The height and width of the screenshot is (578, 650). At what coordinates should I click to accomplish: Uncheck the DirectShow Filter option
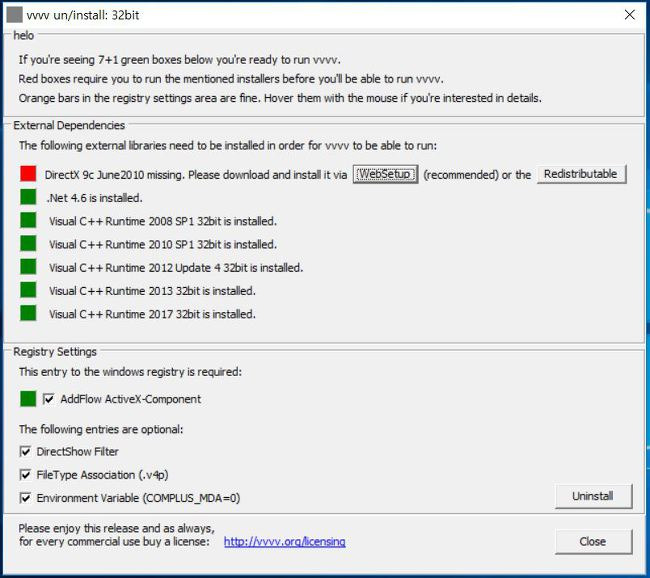[25, 452]
